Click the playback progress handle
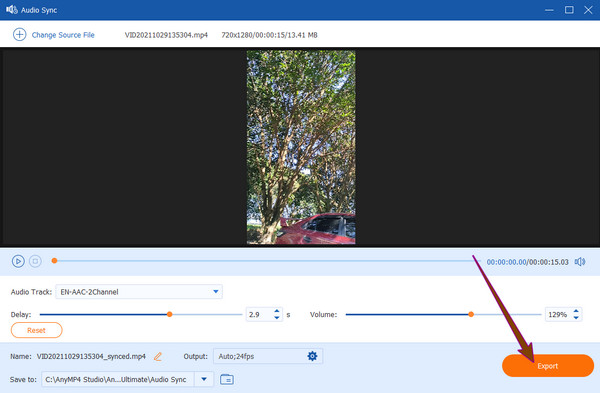This screenshot has width=600, height=393. (x=54, y=261)
